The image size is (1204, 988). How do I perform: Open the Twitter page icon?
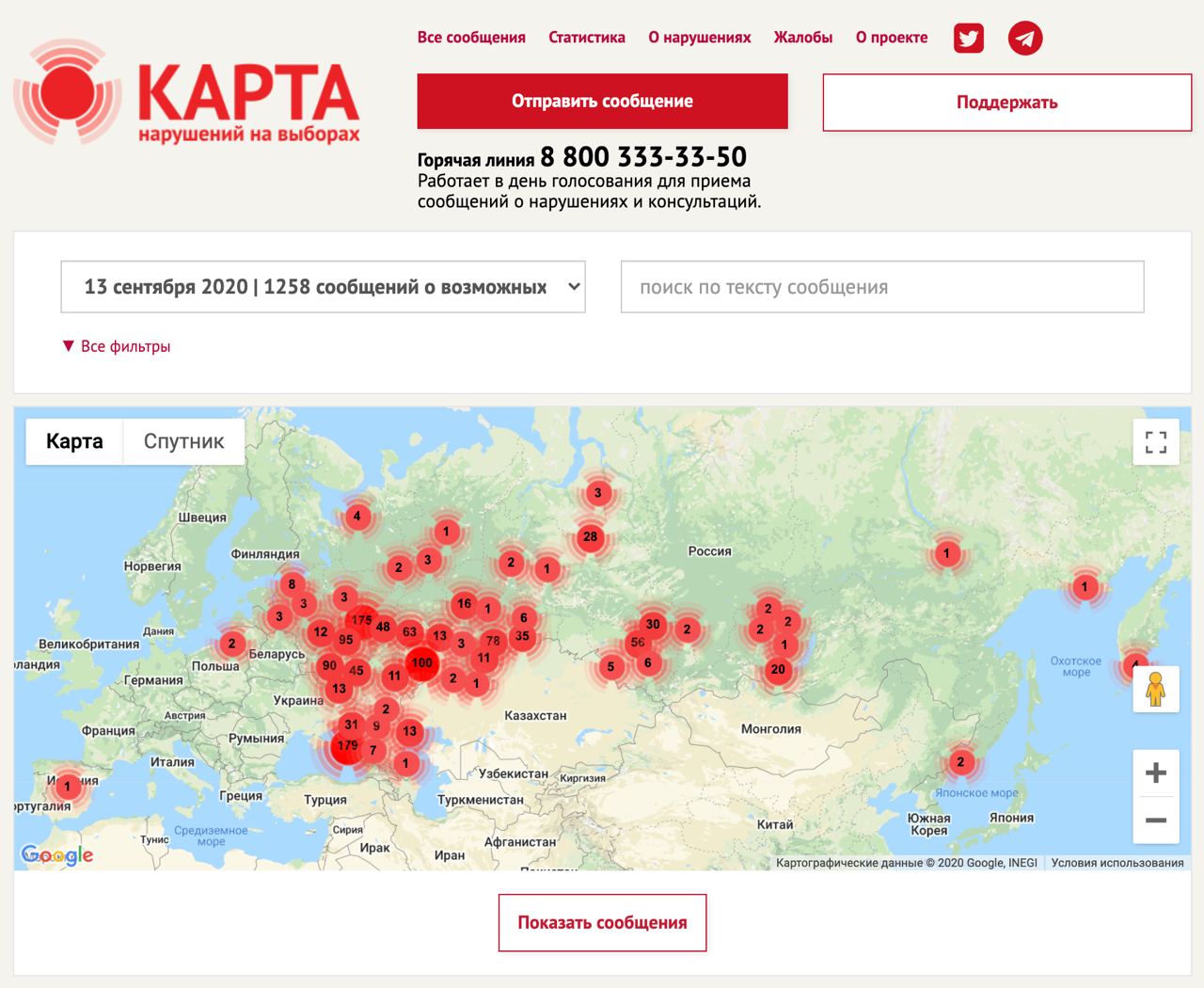[x=969, y=39]
